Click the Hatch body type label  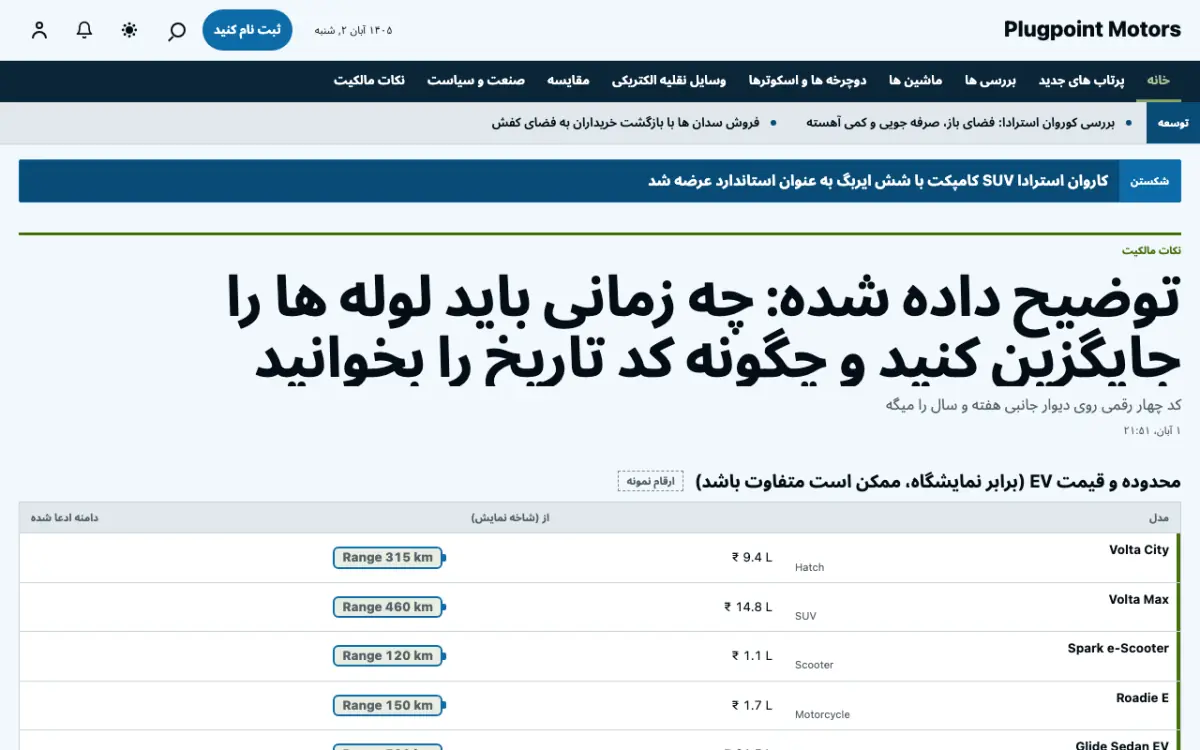[x=810, y=567]
